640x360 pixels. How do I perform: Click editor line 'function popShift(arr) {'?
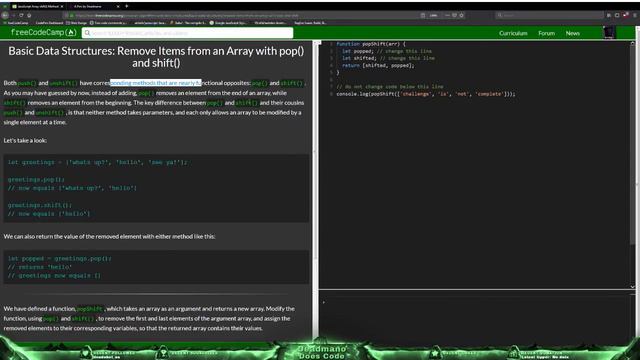(x=371, y=44)
